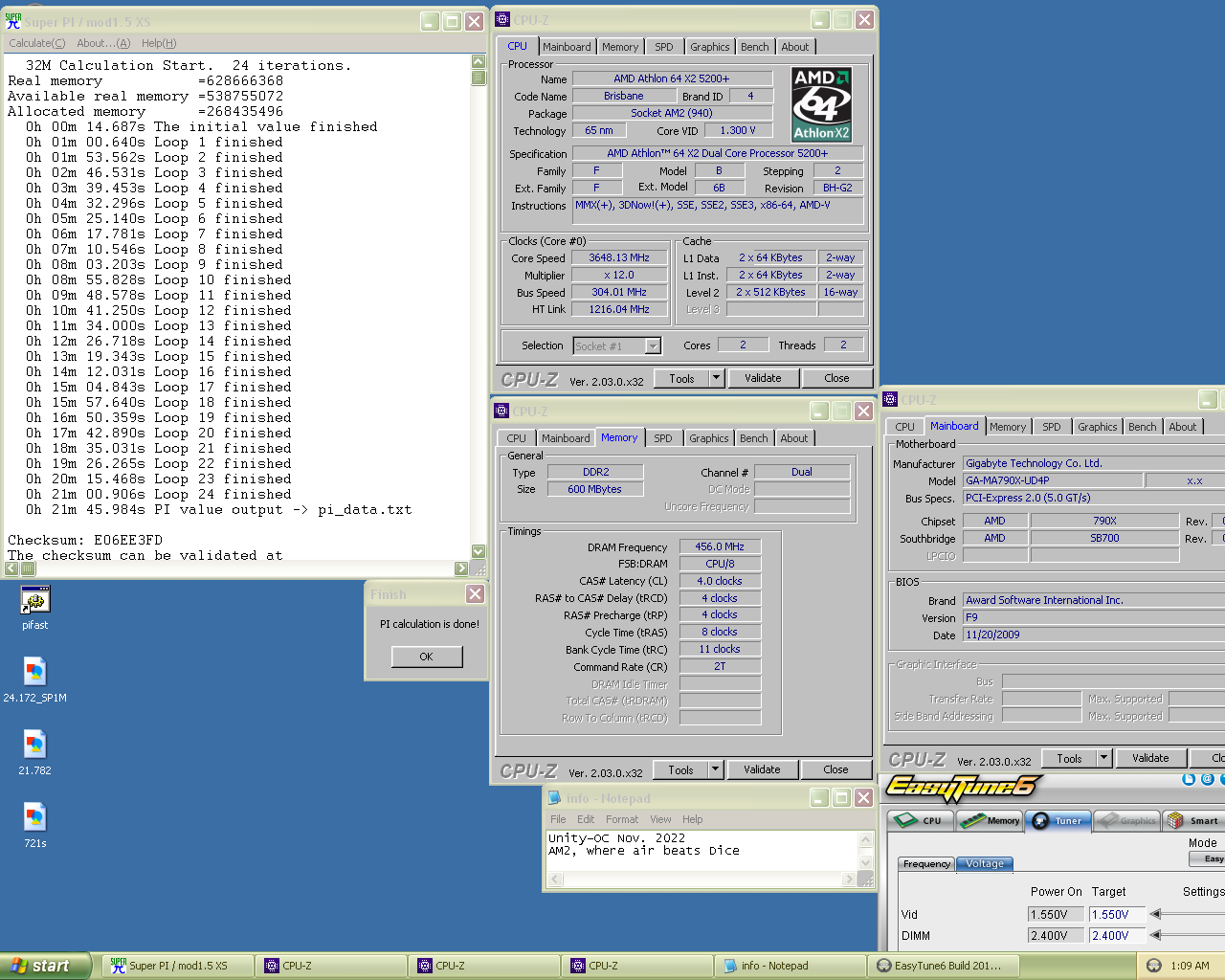This screenshot has height=980, width=1225.
Task: Open View menu in info Notepad
Action: [661, 819]
